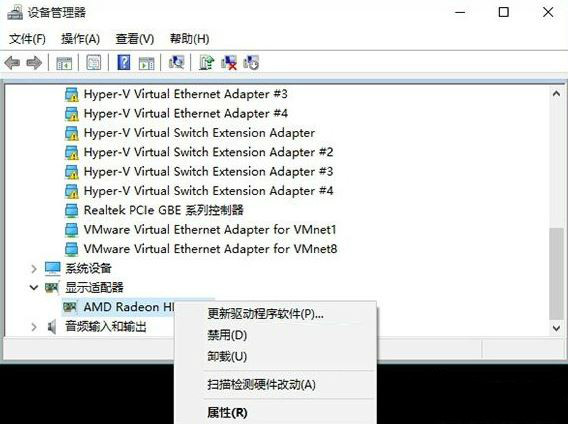Screen dimensions: 568x424
Task: Click the Back arrow in the toolbar
Action: [12, 63]
